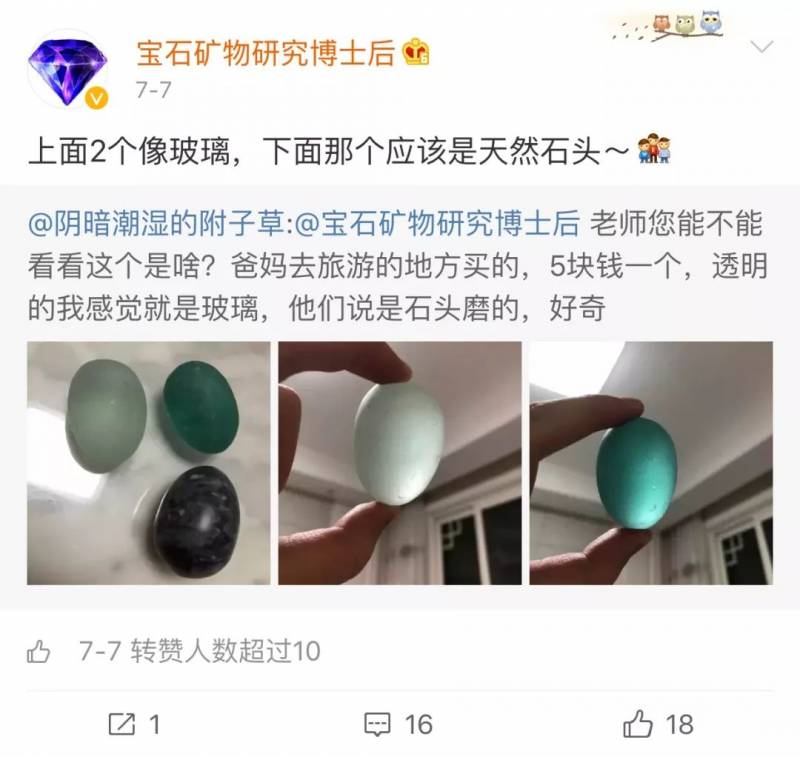Tap the family emoji in the post text

654,149
